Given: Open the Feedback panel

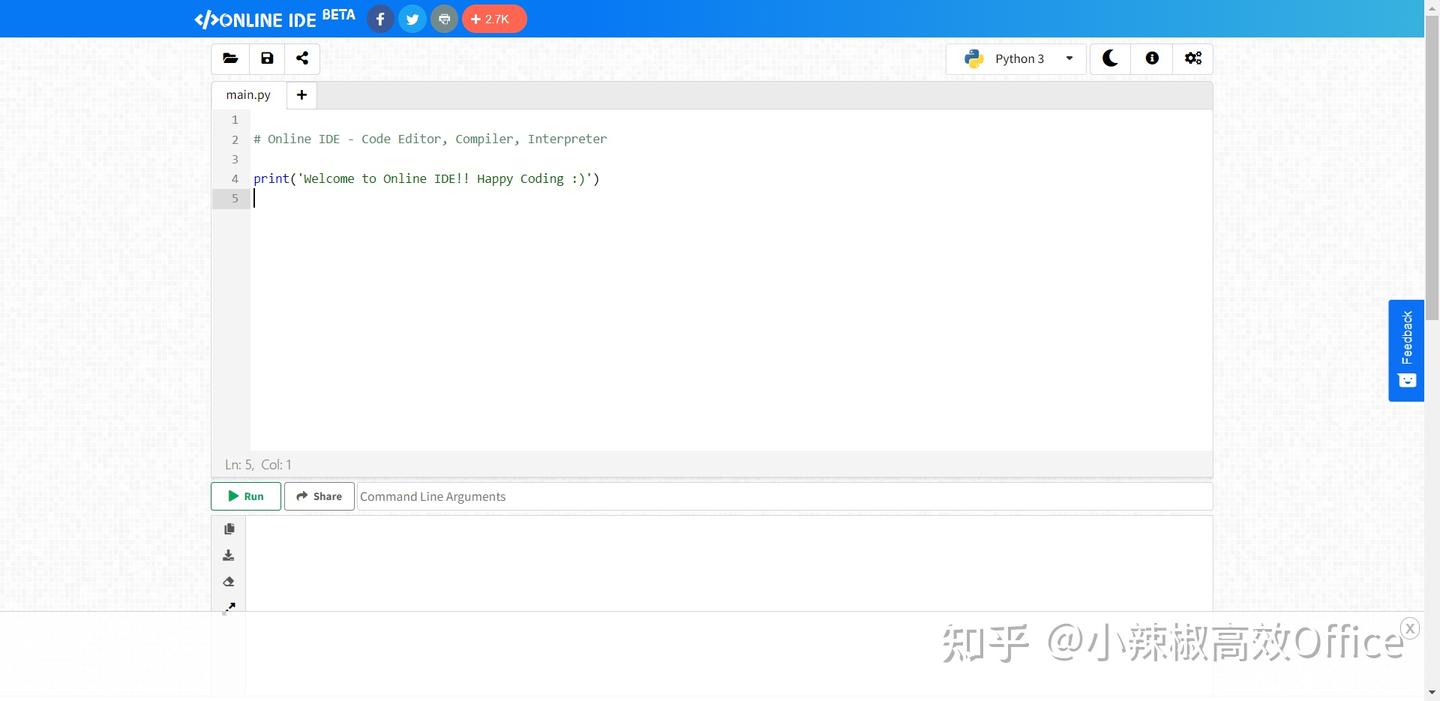Looking at the screenshot, I should tap(1406, 350).
